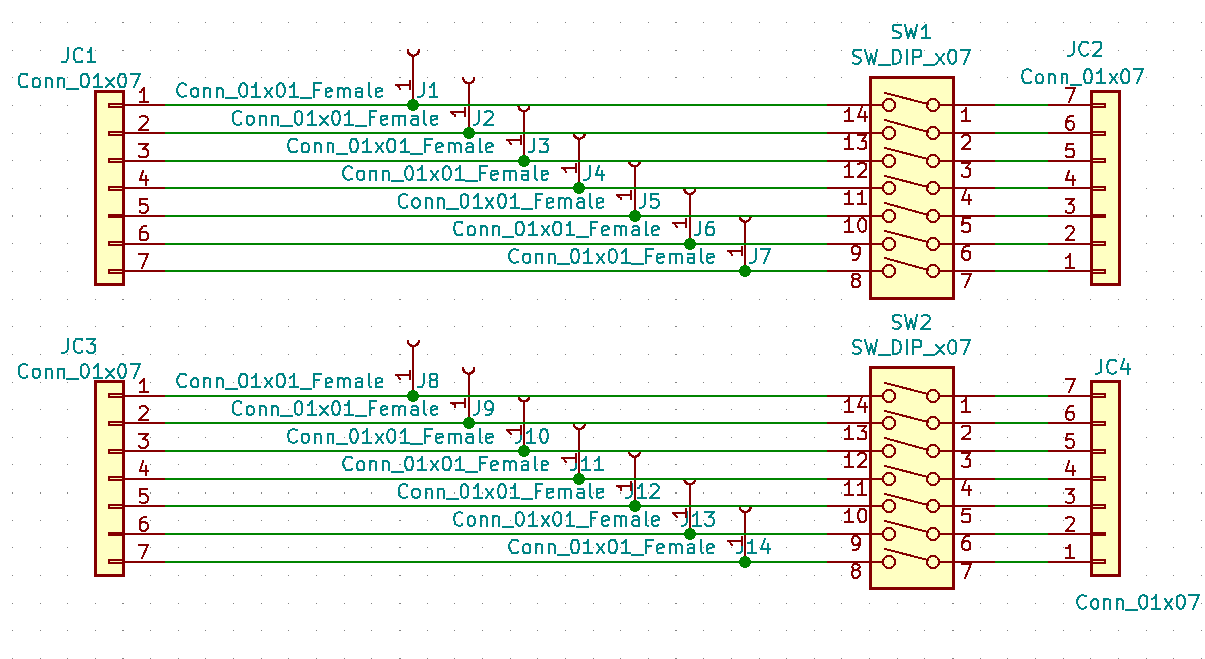Viewport: 1205px width, 659px height.
Task: Click pin number 8 of SW2
Action: tap(856, 573)
